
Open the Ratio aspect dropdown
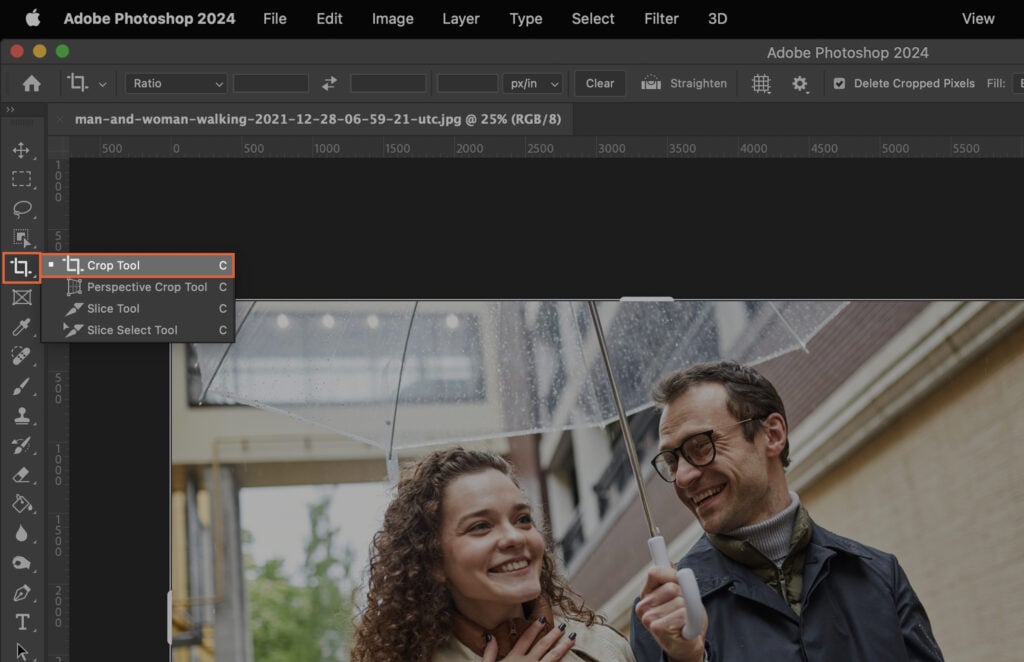[176, 83]
